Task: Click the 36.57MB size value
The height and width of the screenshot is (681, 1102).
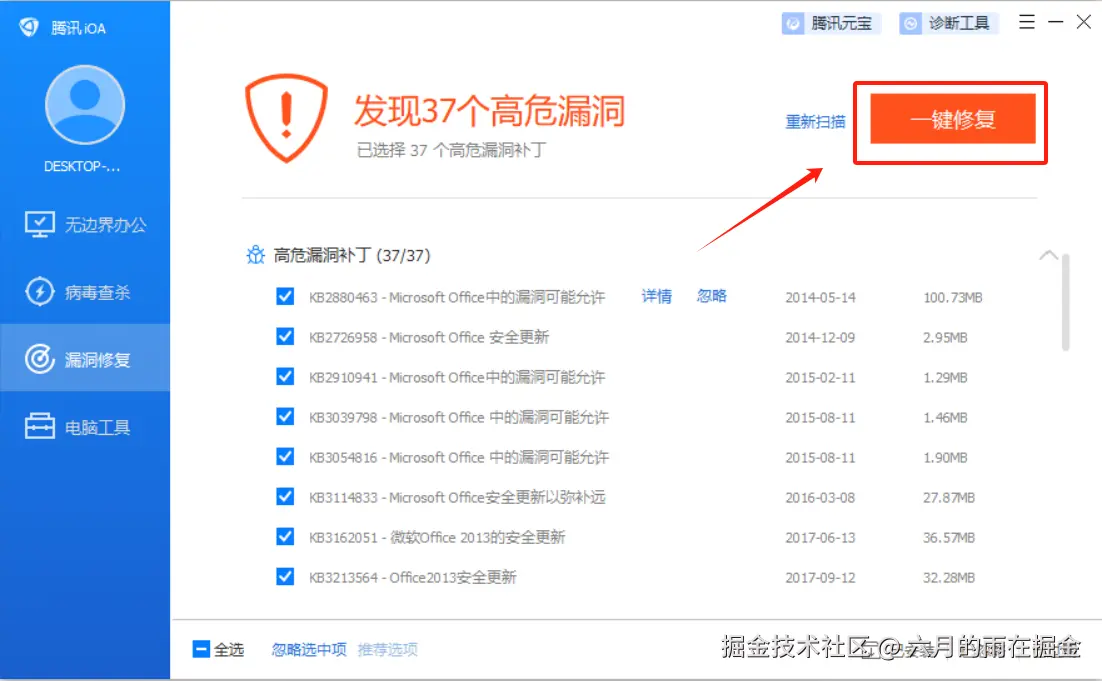Action: (x=949, y=538)
